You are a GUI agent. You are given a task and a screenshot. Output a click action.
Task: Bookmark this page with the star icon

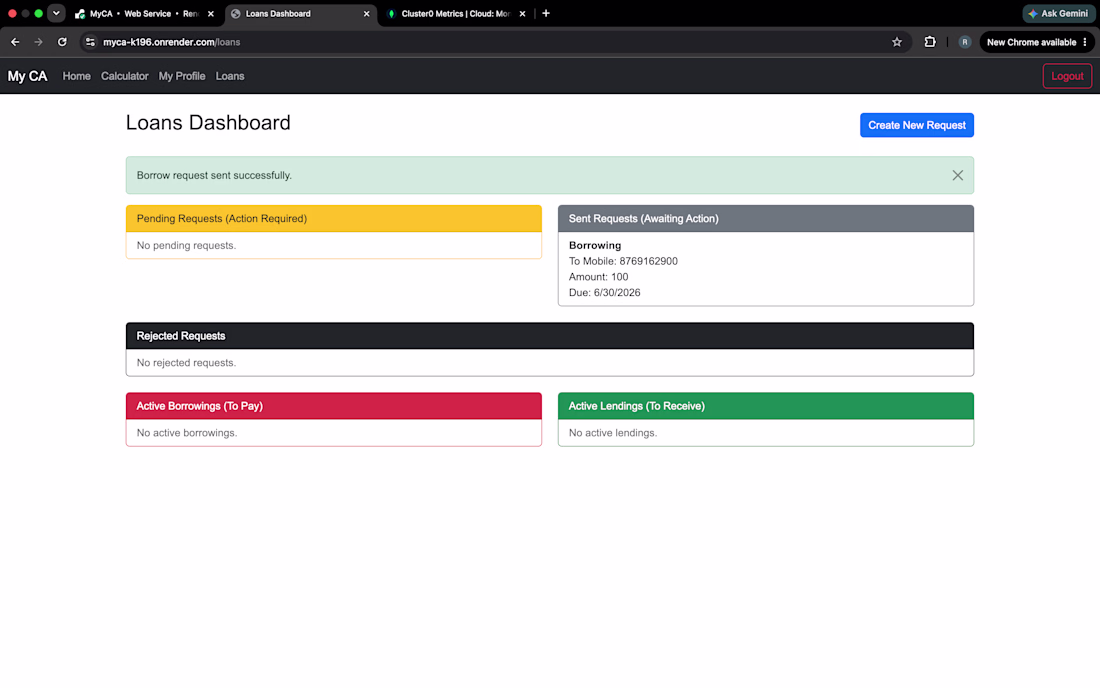[897, 42]
